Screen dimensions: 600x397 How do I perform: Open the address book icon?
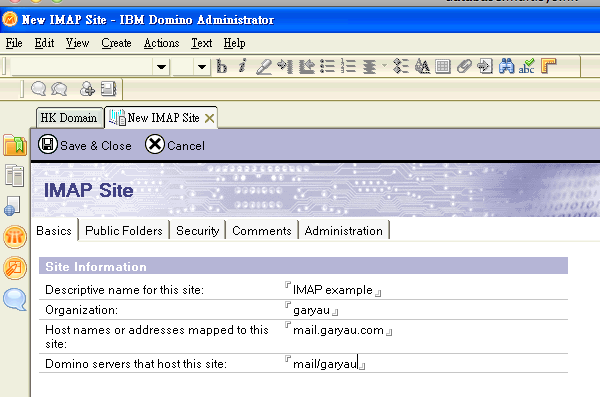[108, 89]
